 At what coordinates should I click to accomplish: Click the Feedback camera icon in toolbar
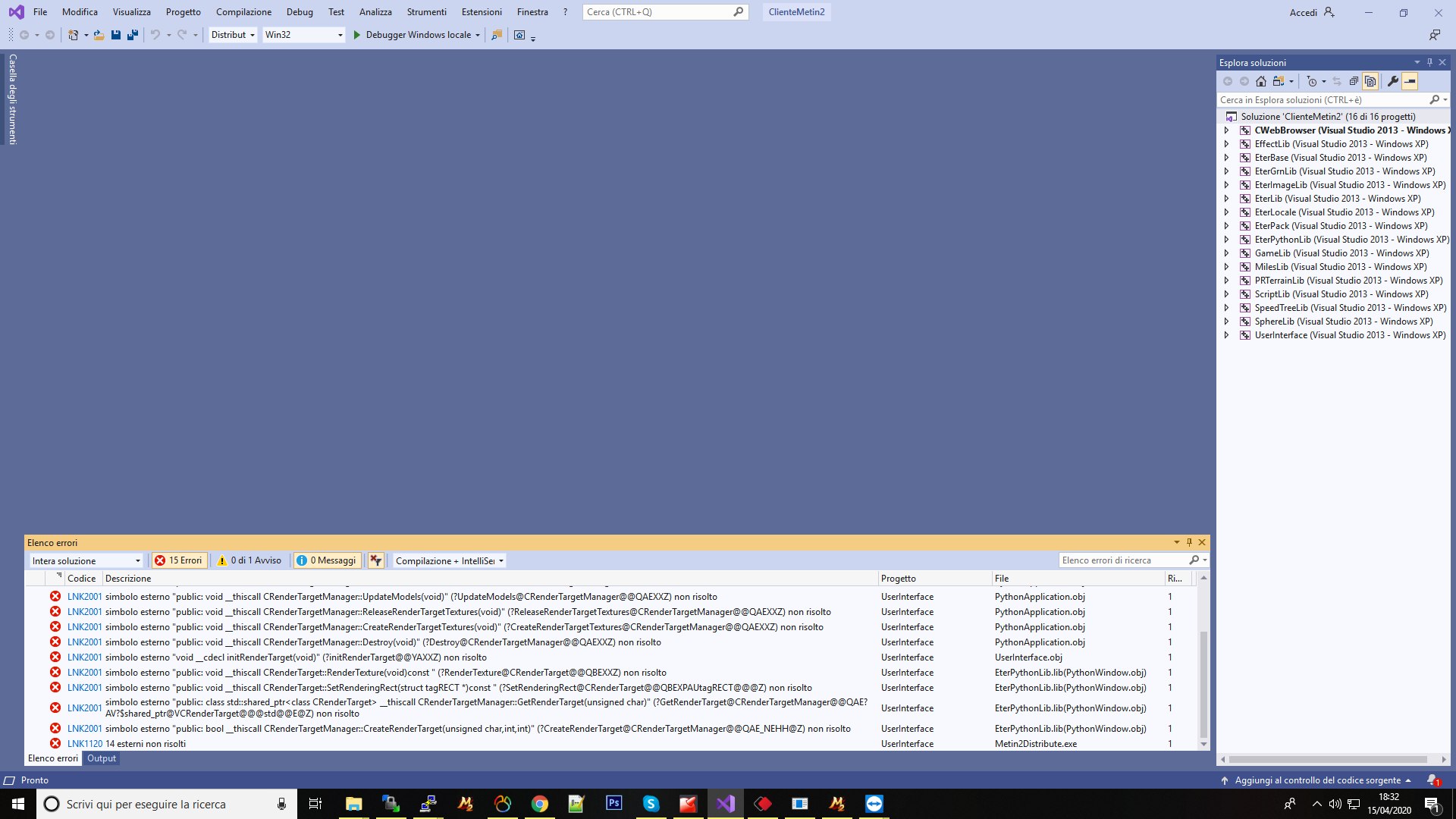tap(519, 35)
